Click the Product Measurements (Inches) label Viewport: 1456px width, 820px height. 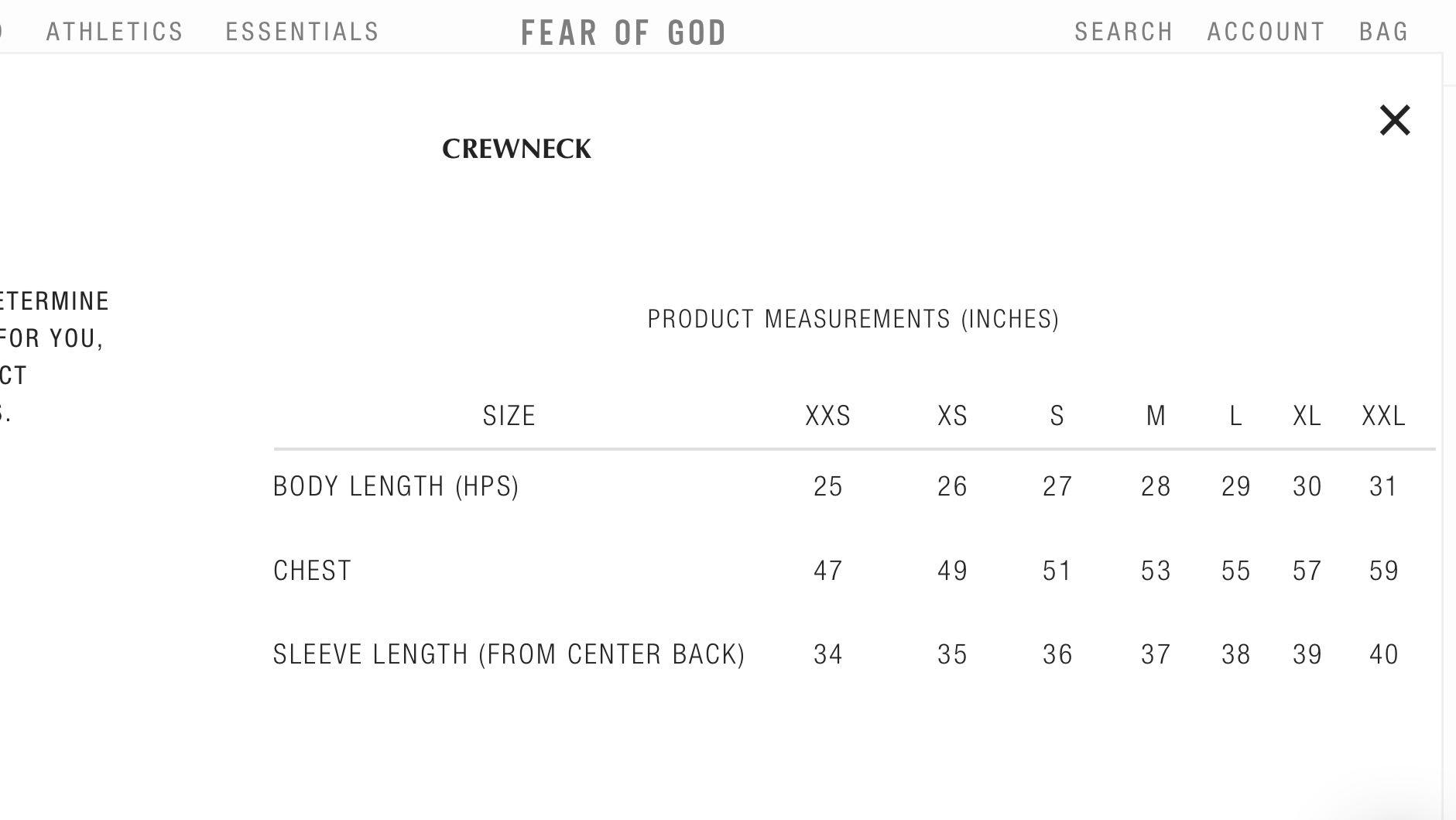click(x=853, y=319)
